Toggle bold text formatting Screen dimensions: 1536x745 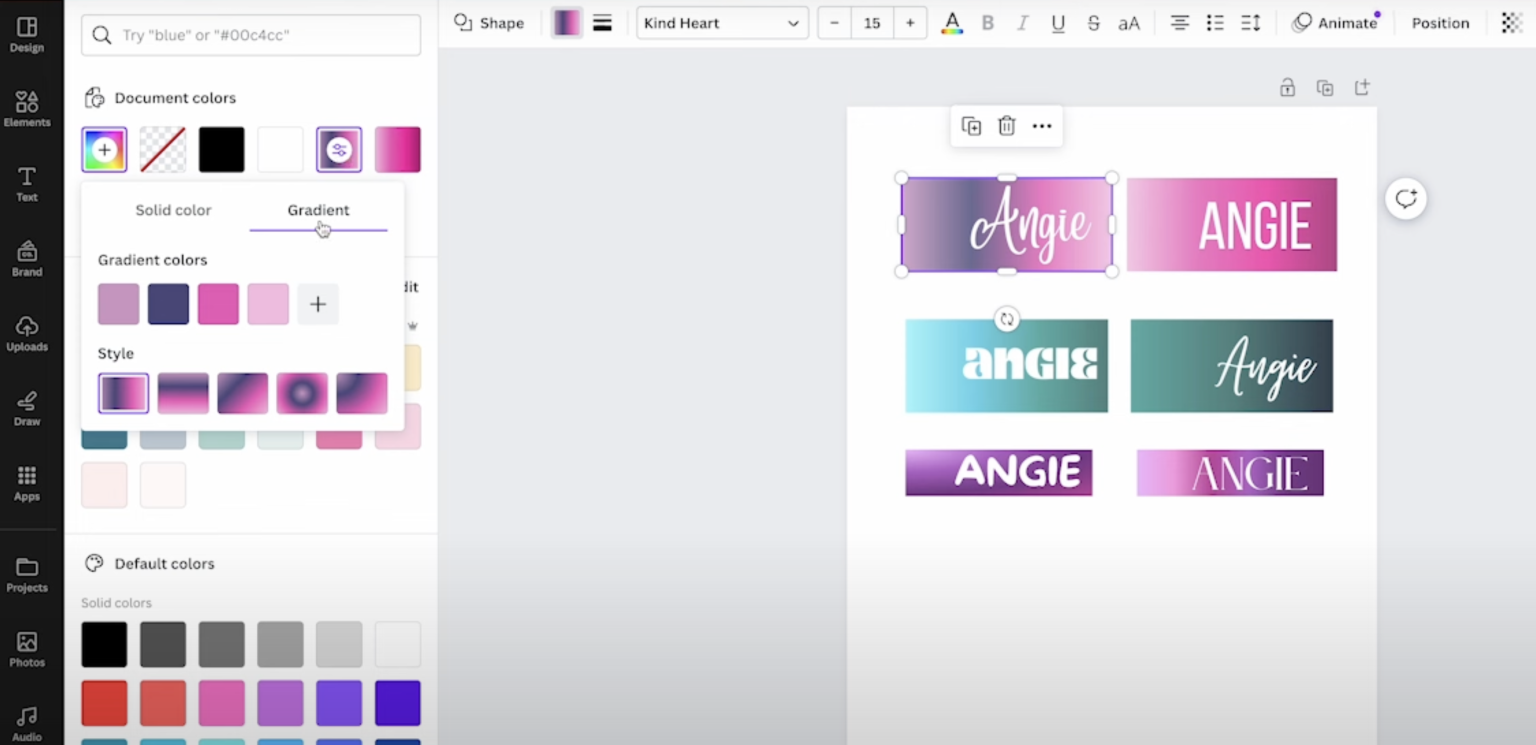tap(988, 23)
